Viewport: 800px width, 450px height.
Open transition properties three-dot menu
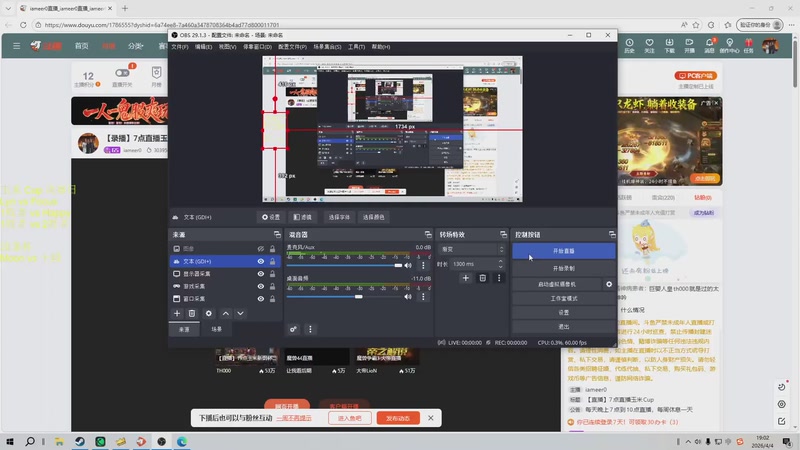coord(499,278)
